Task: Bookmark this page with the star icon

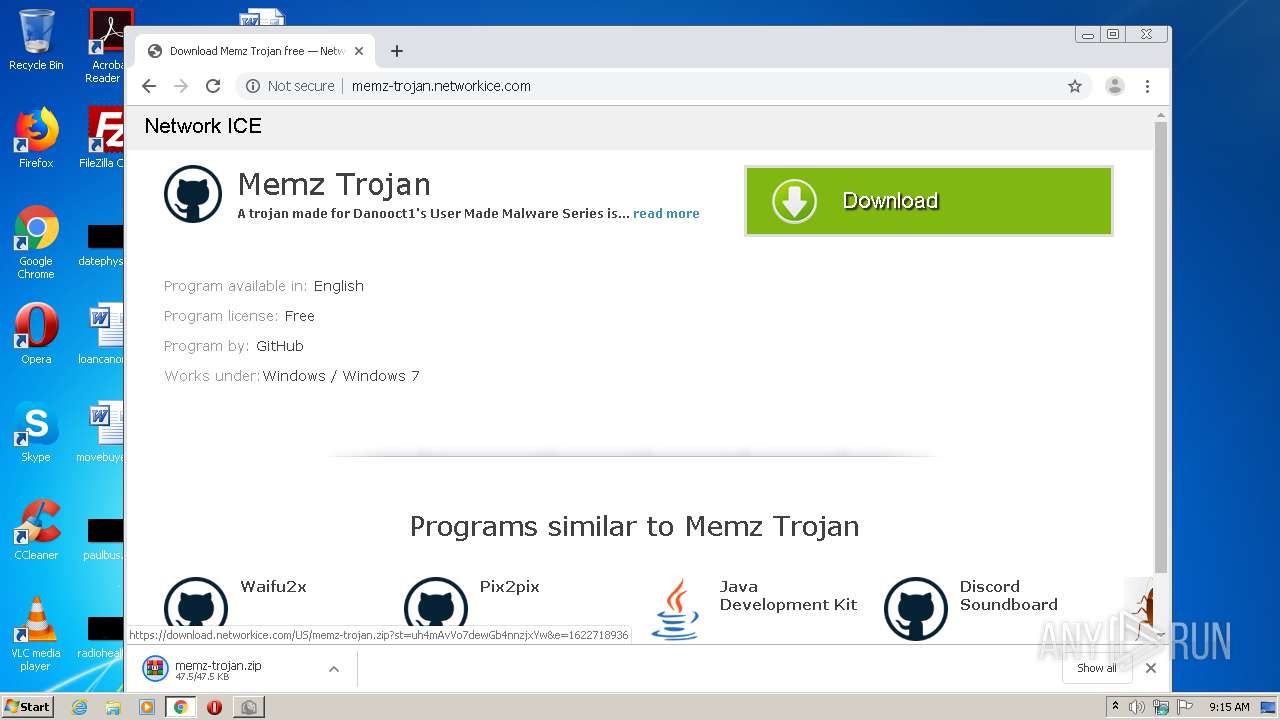Action: pos(1075,86)
